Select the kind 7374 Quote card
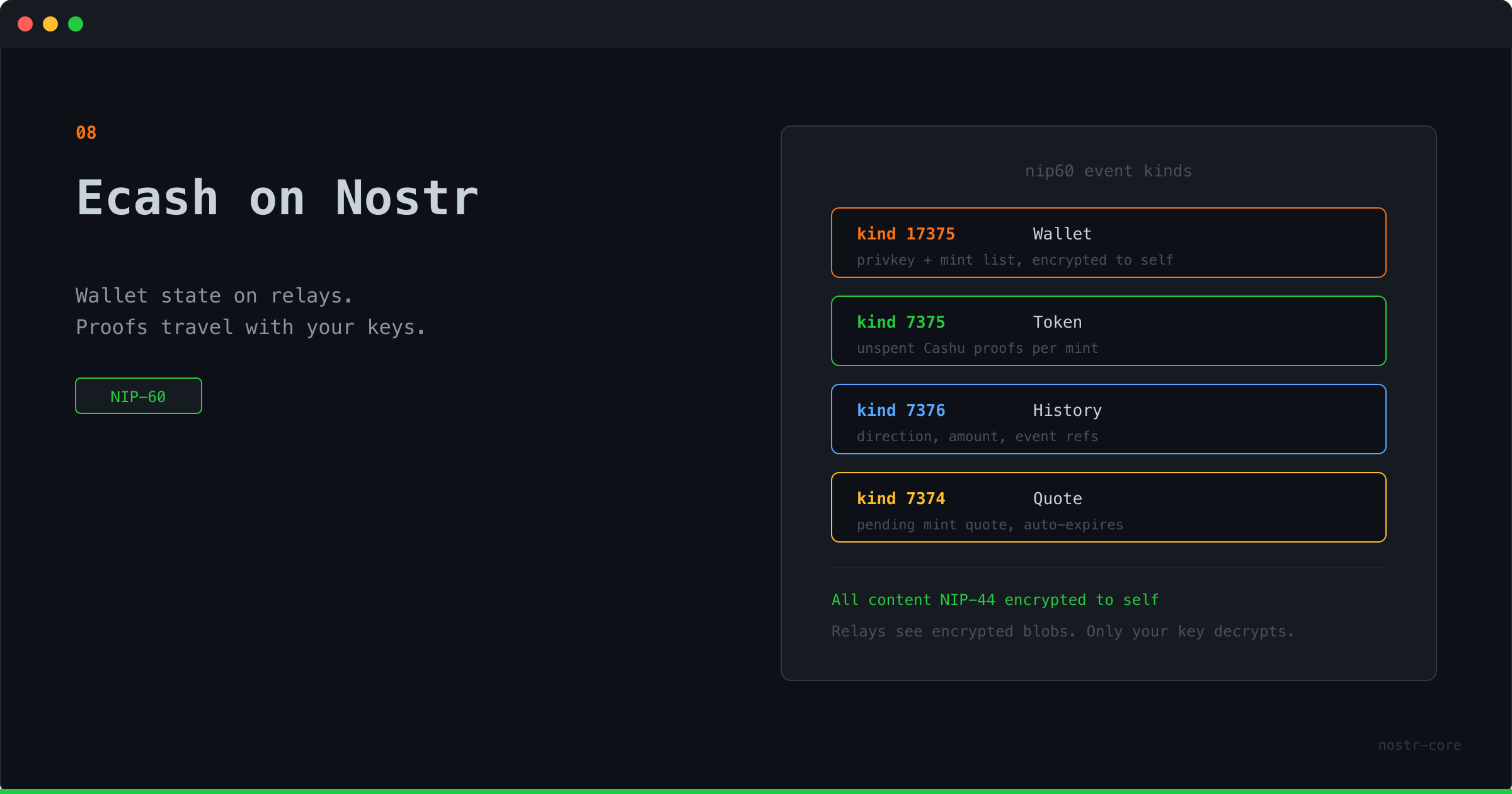 (x=1108, y=507)
